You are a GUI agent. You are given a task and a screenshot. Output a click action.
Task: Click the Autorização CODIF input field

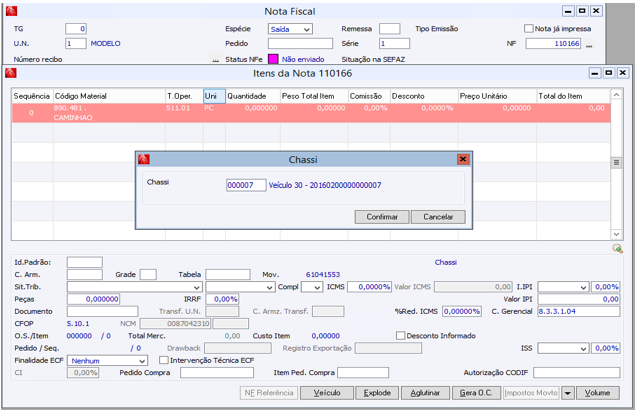(x=576, y=373)
